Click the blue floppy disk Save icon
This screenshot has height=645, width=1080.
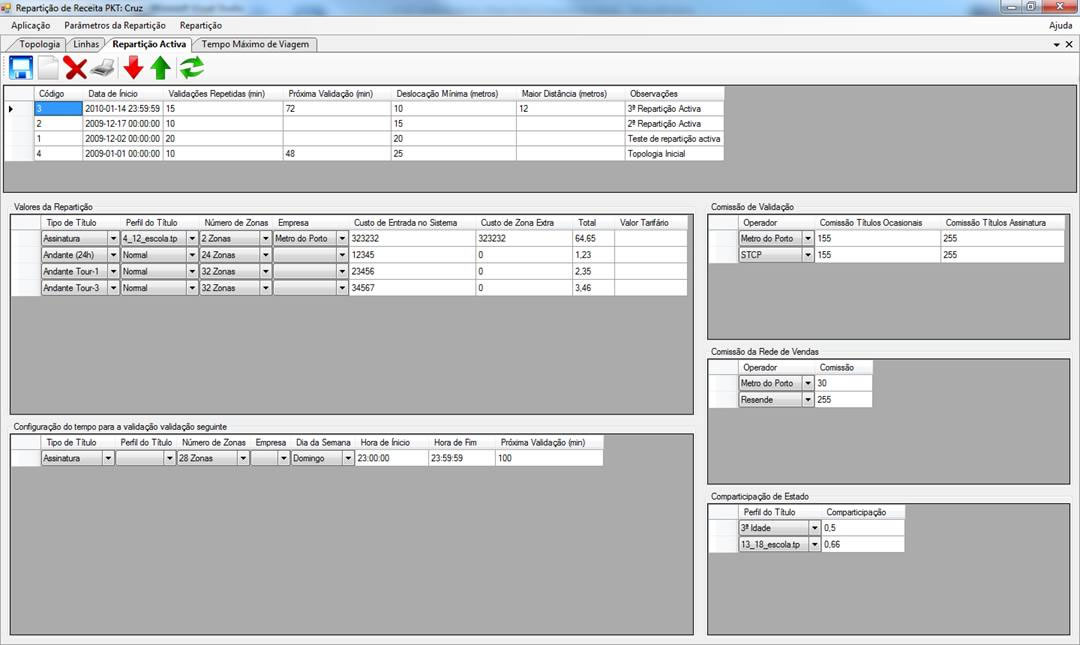[x=21, y=68]
